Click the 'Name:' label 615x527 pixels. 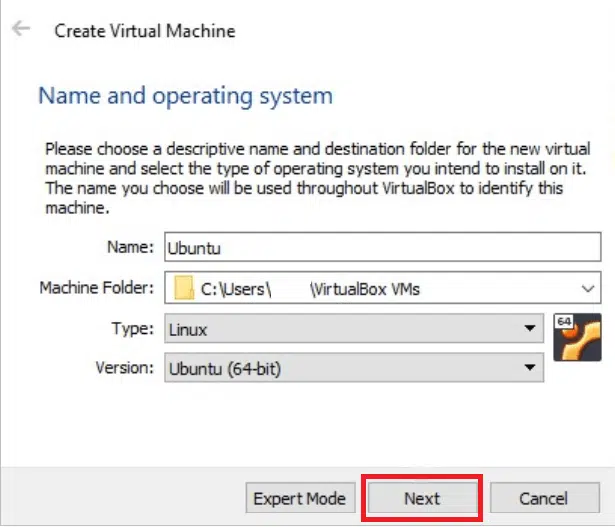(x=130, y=247)
